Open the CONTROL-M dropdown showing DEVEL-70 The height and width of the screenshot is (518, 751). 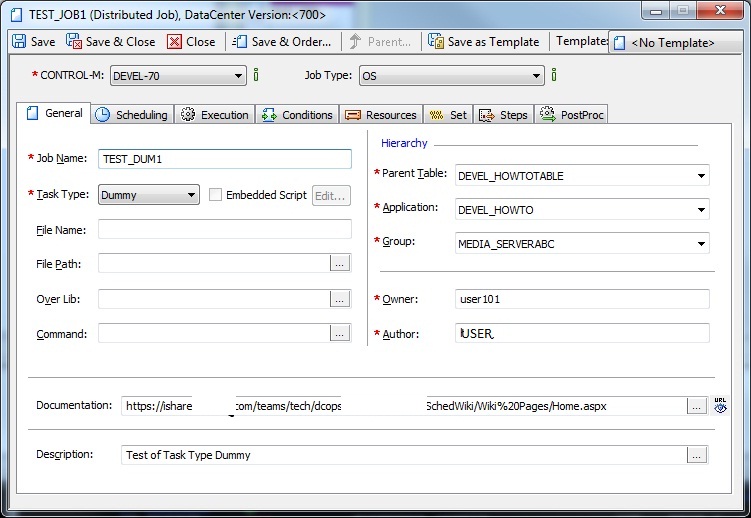(x=178, y=76)
